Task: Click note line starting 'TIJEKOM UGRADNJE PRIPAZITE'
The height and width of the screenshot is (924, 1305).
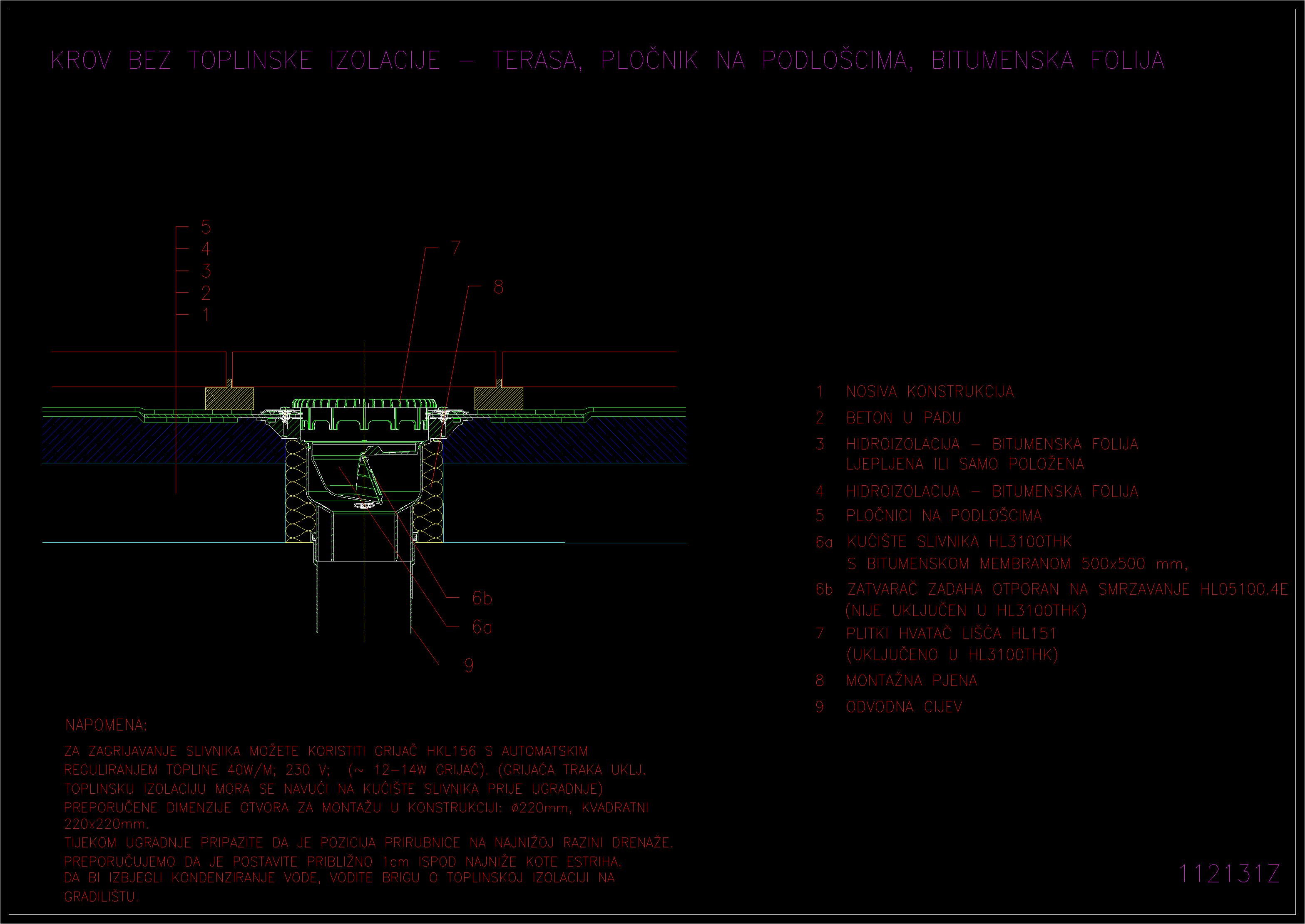Action: [369, 843]
